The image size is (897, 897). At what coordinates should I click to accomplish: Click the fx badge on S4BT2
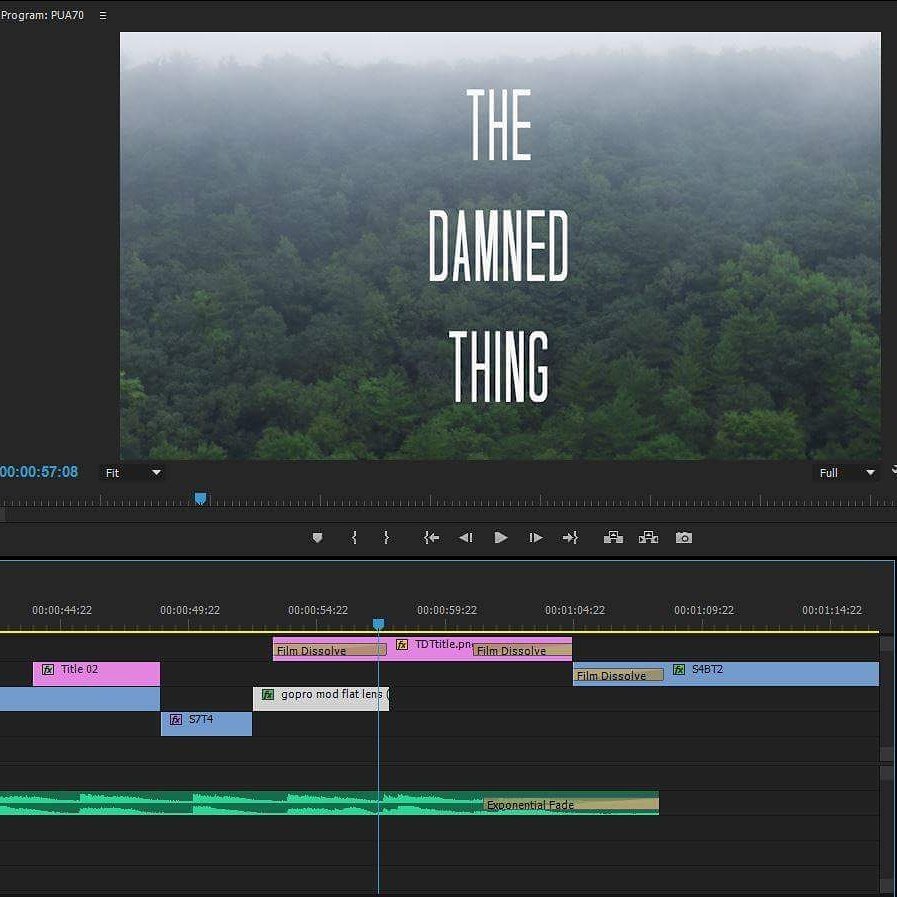pyautogui.click(x=679, y=669)
